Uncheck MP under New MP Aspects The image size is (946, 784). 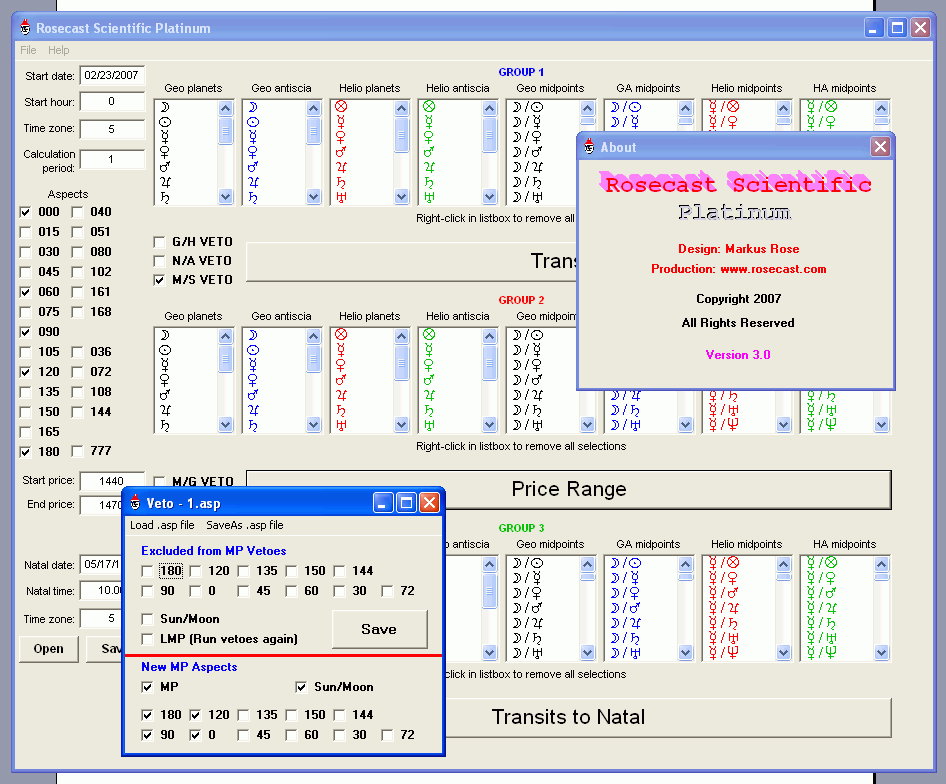[x=147, y=687]
